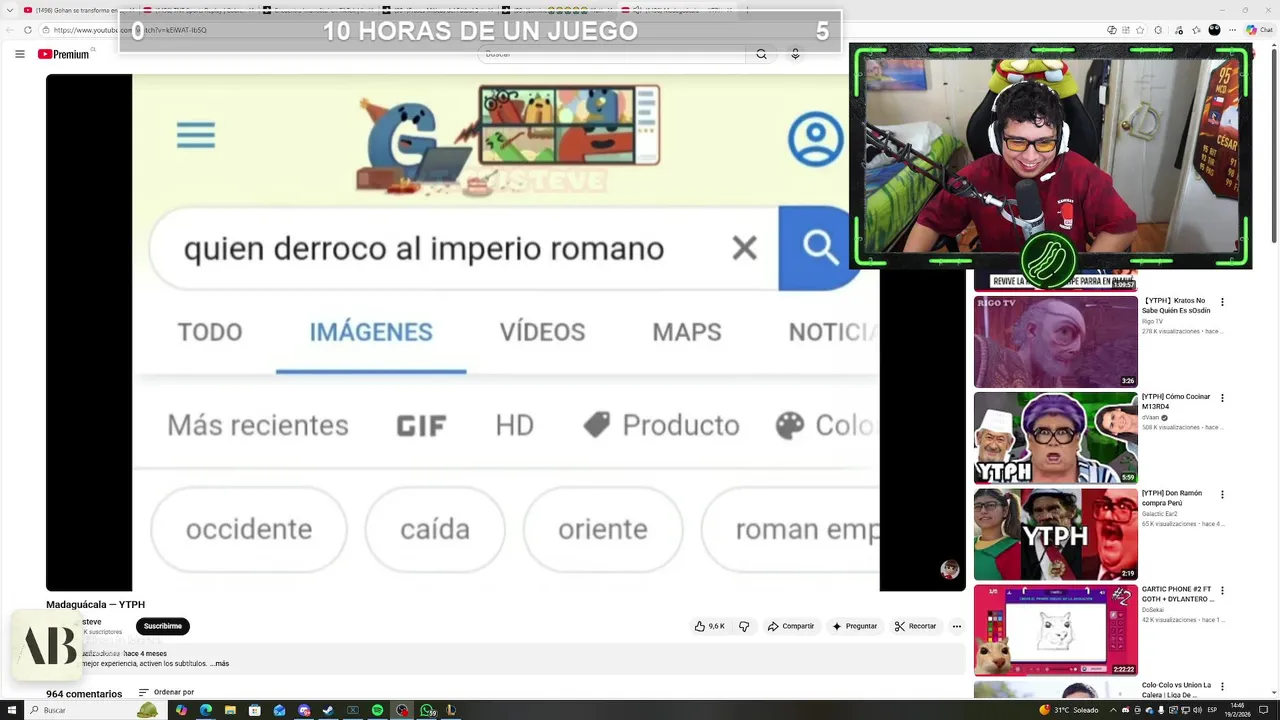Click the YouTube search magnifier button
Viewport: 1280px width, 720px height.
click(x=761, y=54)
